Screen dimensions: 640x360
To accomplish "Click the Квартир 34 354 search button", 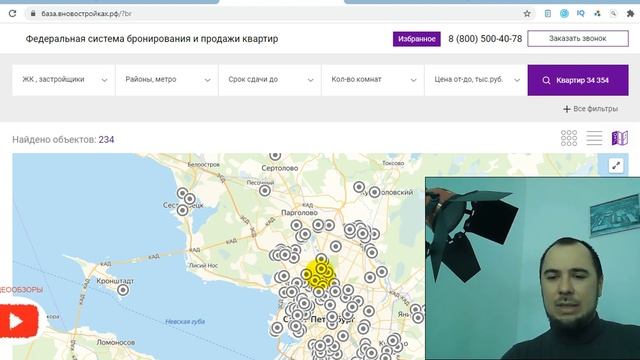I will click(578, 80).
